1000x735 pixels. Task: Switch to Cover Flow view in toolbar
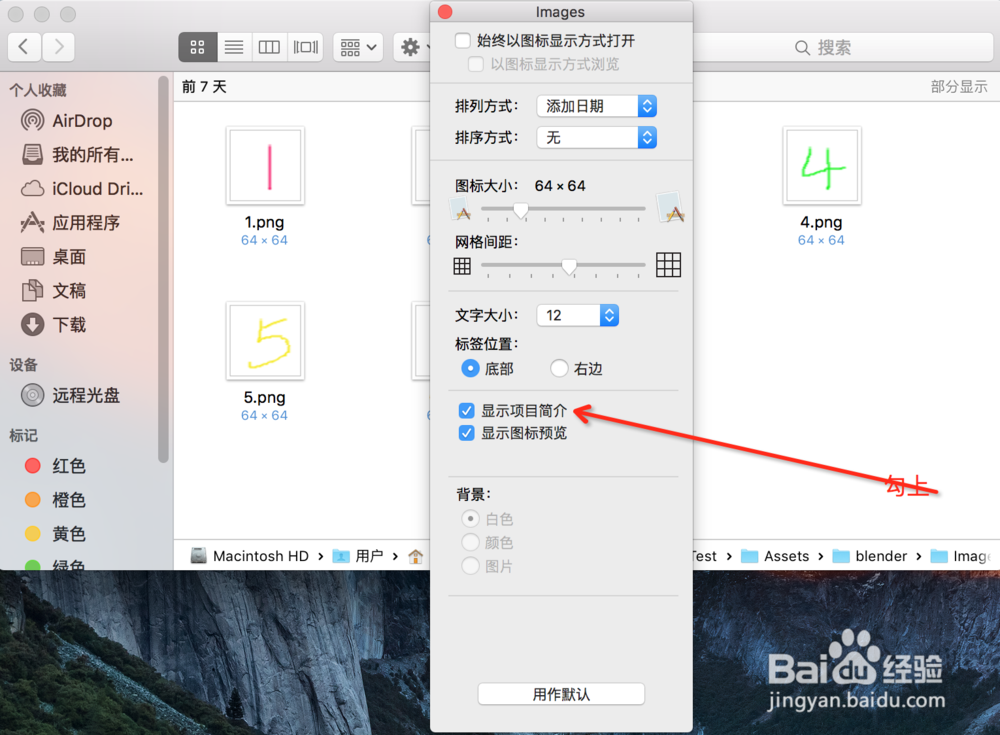pyautogui.click(x=305, y=47)
